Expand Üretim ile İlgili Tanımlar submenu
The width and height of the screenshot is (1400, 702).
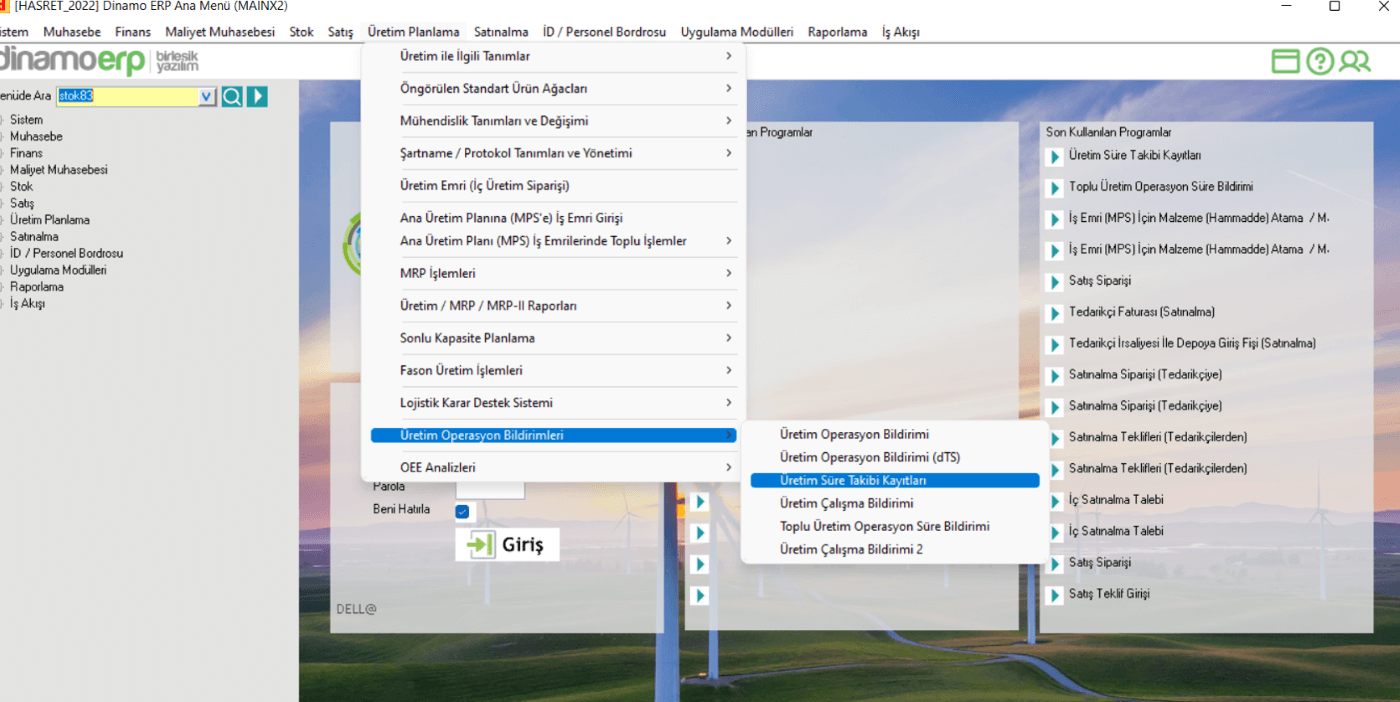tap(553, 56)
